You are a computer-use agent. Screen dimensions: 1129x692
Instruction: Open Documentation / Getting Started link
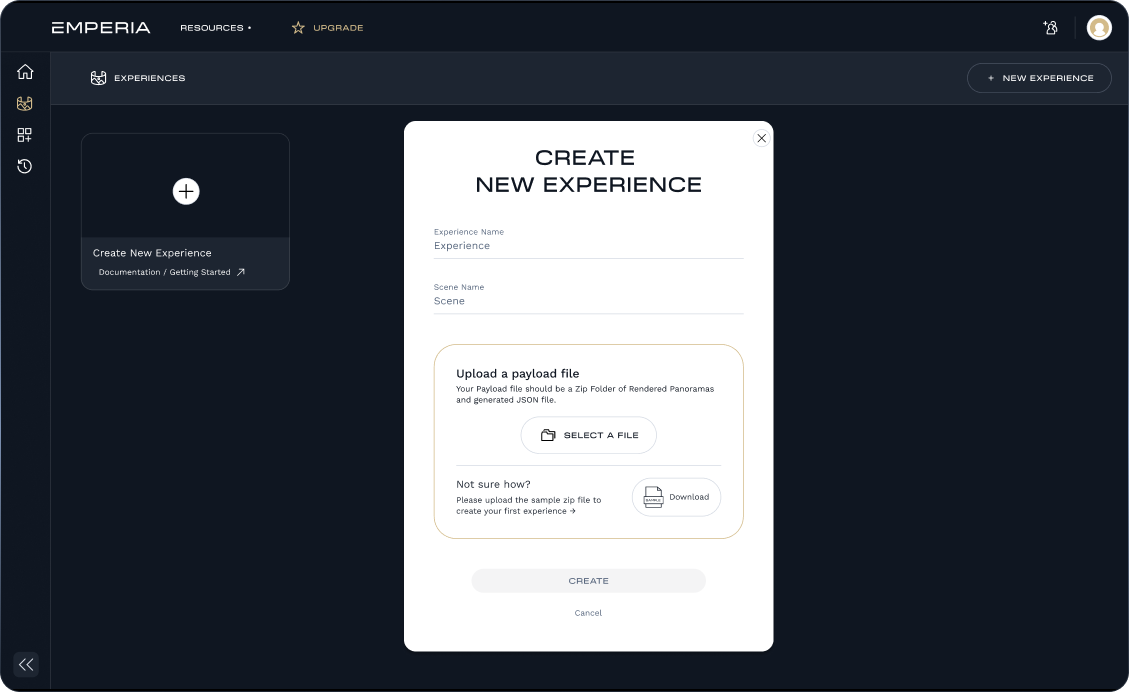coord(171,272)
